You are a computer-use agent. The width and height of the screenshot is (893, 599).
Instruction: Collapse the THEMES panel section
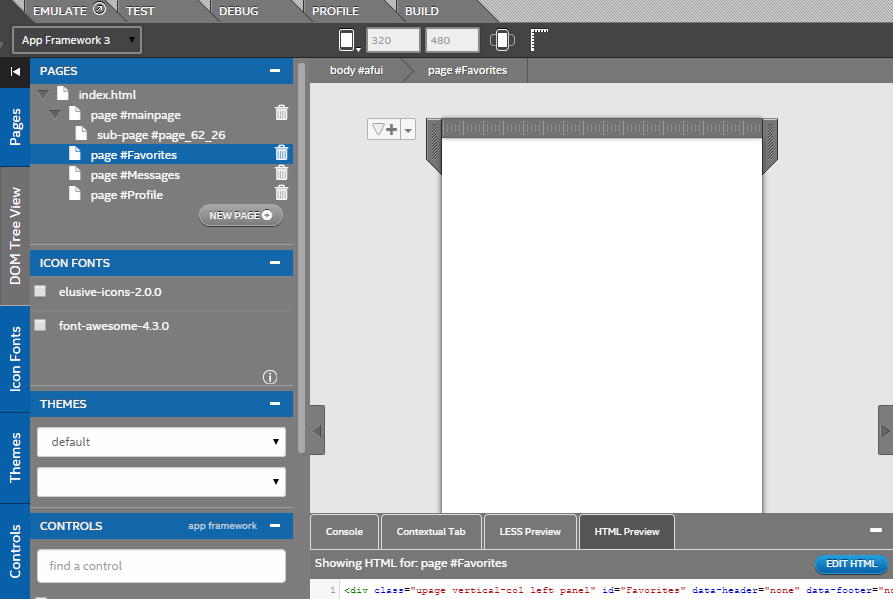pos(275,403)
